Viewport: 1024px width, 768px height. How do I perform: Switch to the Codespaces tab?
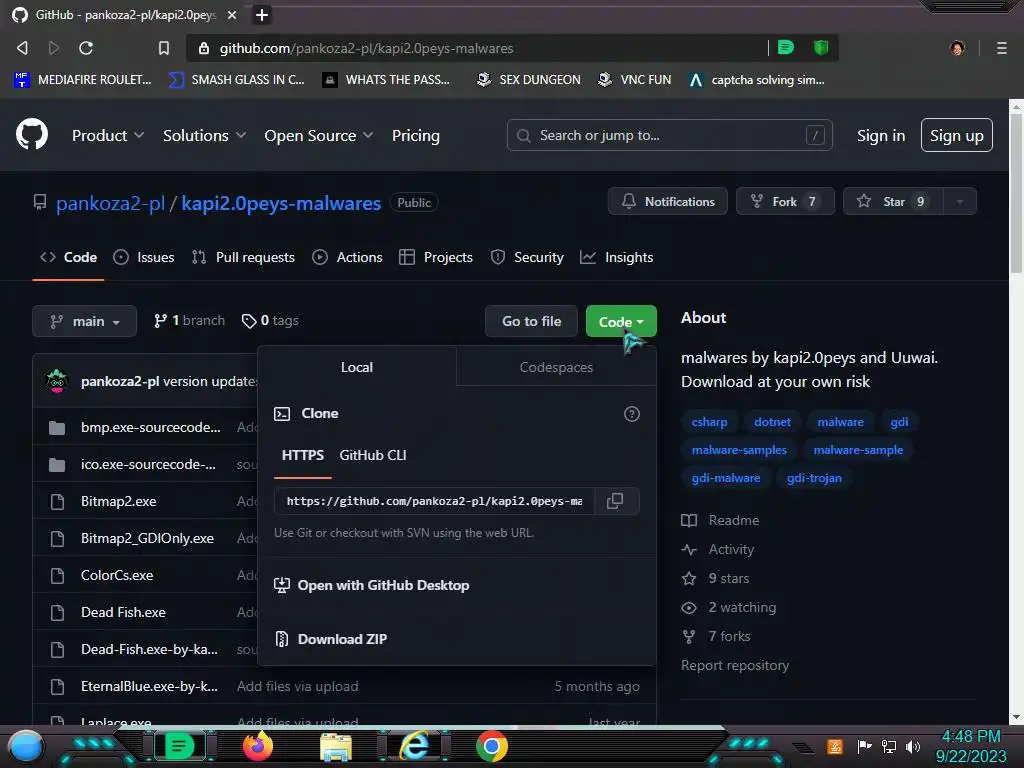click(x=556, y=367)
